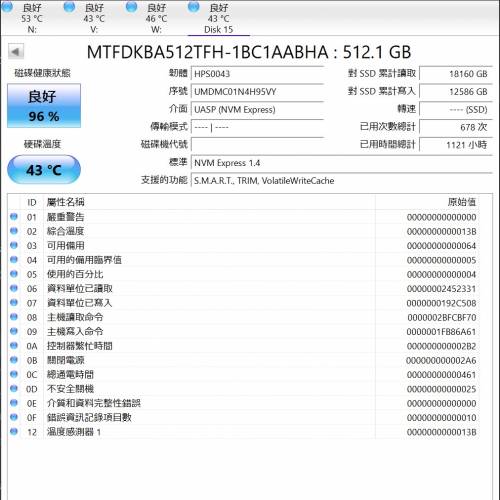Select attribute name 資料單位已寫入
This screenshot has height=500, width=500.
click(79, 303)
